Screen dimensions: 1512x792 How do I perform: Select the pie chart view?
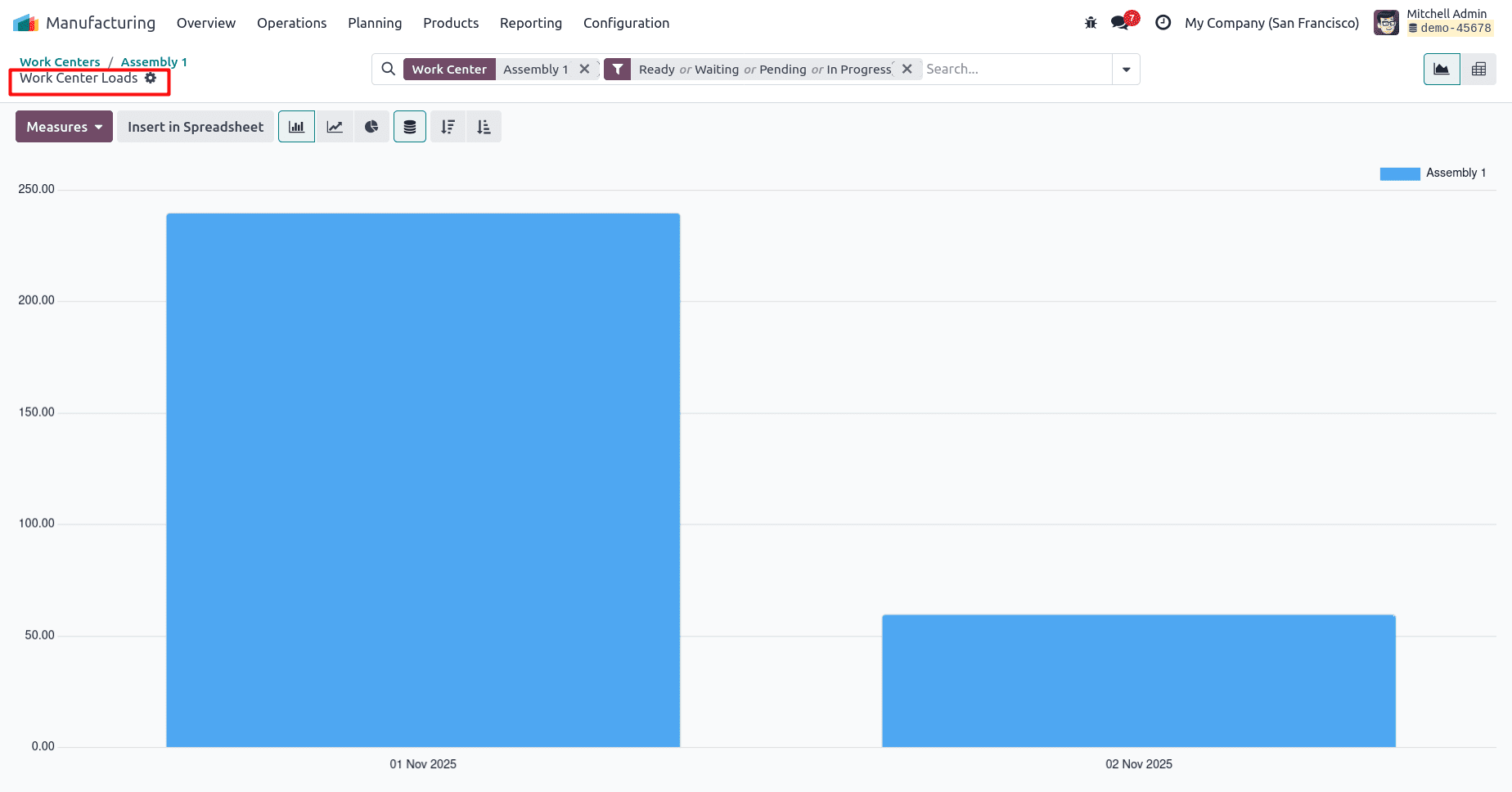(371, 126)
